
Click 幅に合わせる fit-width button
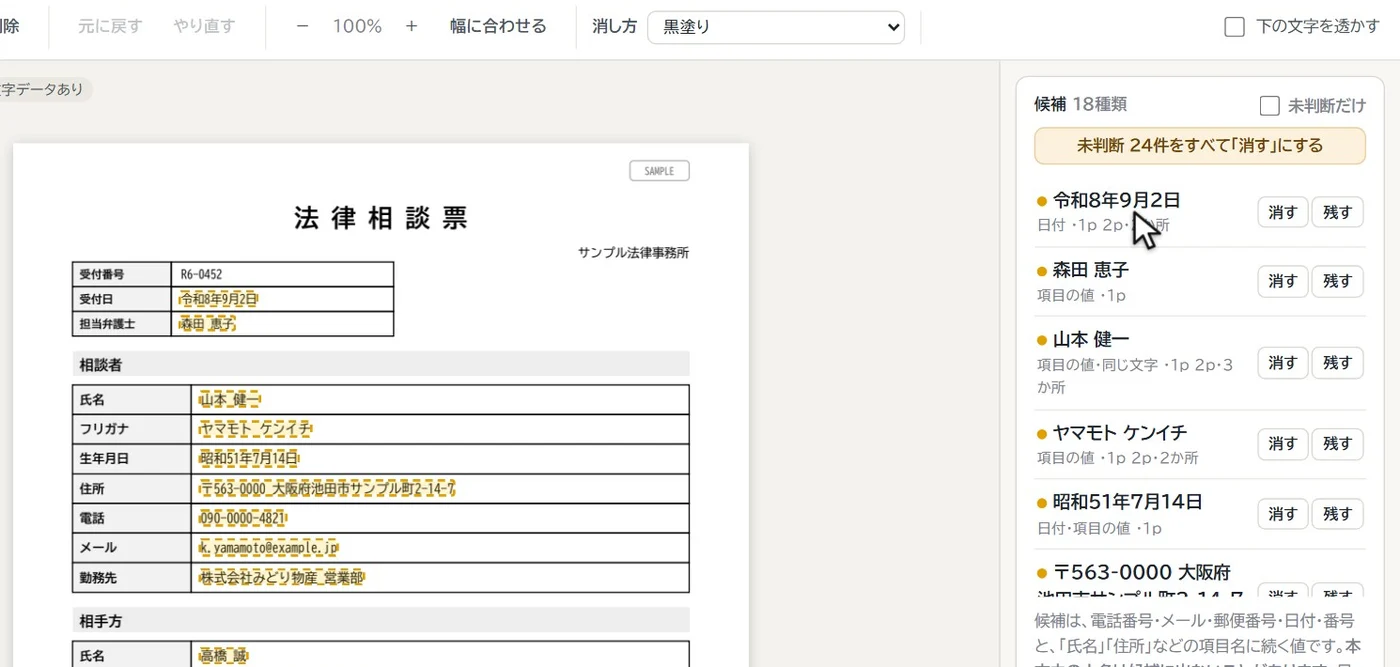(x=498, y=27)
